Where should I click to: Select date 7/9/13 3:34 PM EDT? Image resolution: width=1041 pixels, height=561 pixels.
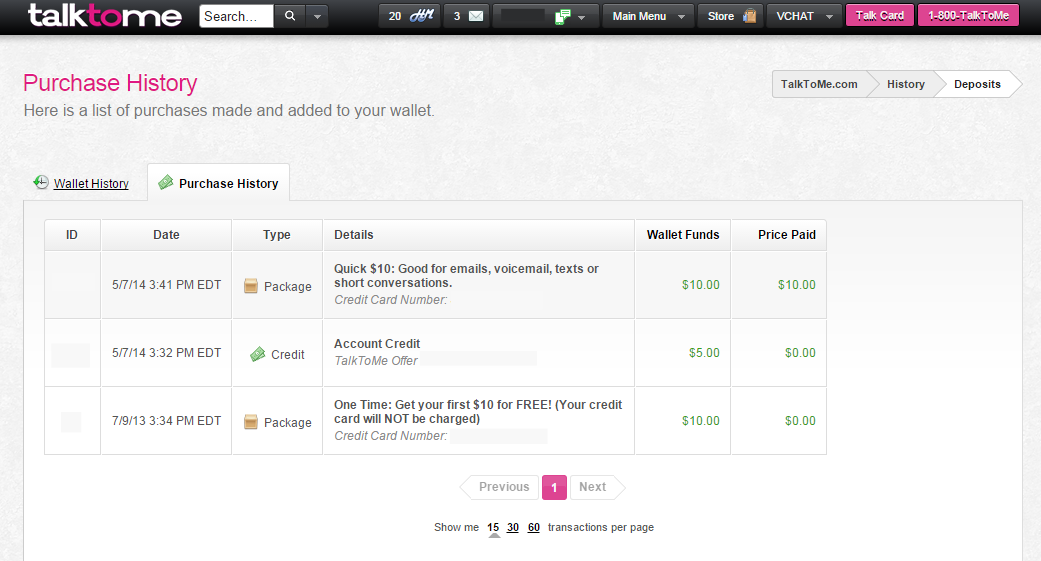(x=166, y=421)
